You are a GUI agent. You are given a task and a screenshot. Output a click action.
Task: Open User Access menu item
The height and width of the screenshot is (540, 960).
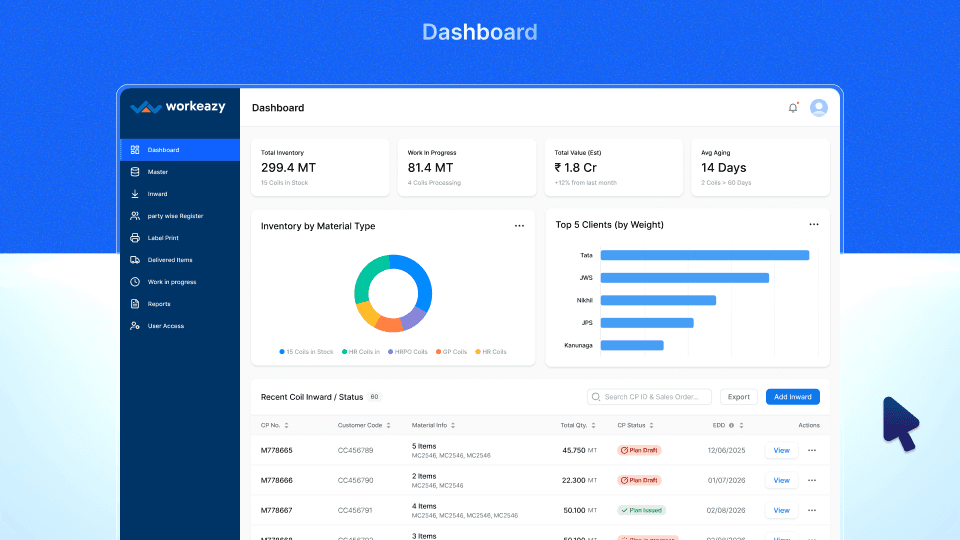click(180, 326)
